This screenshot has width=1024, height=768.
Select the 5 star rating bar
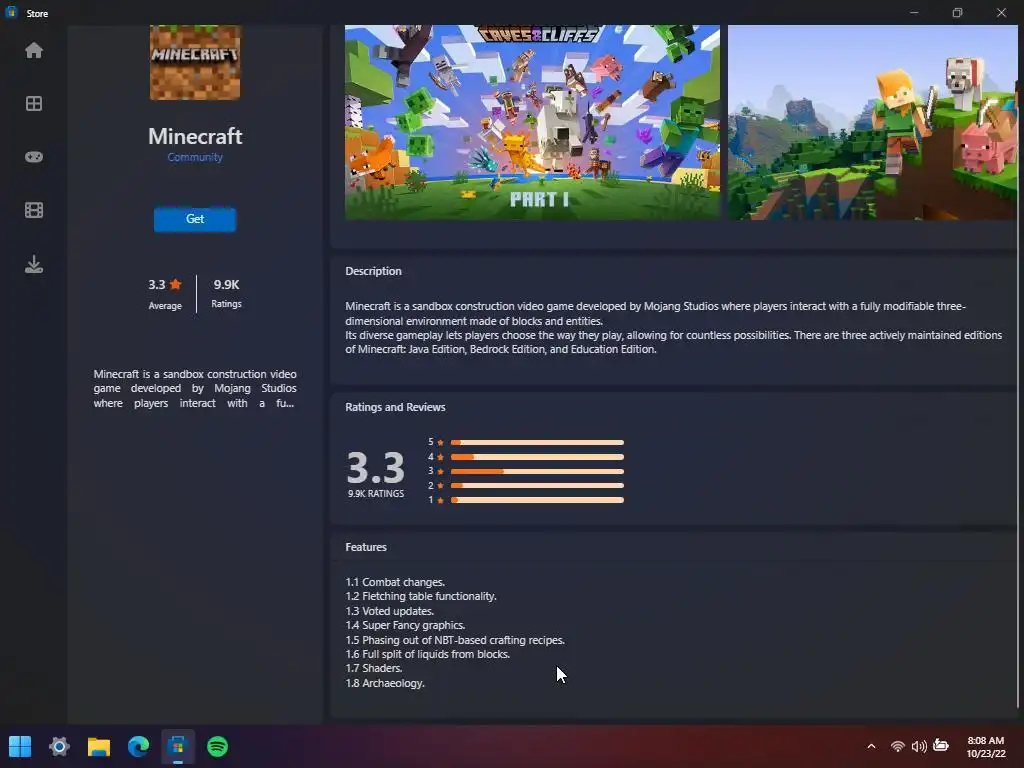537,443
